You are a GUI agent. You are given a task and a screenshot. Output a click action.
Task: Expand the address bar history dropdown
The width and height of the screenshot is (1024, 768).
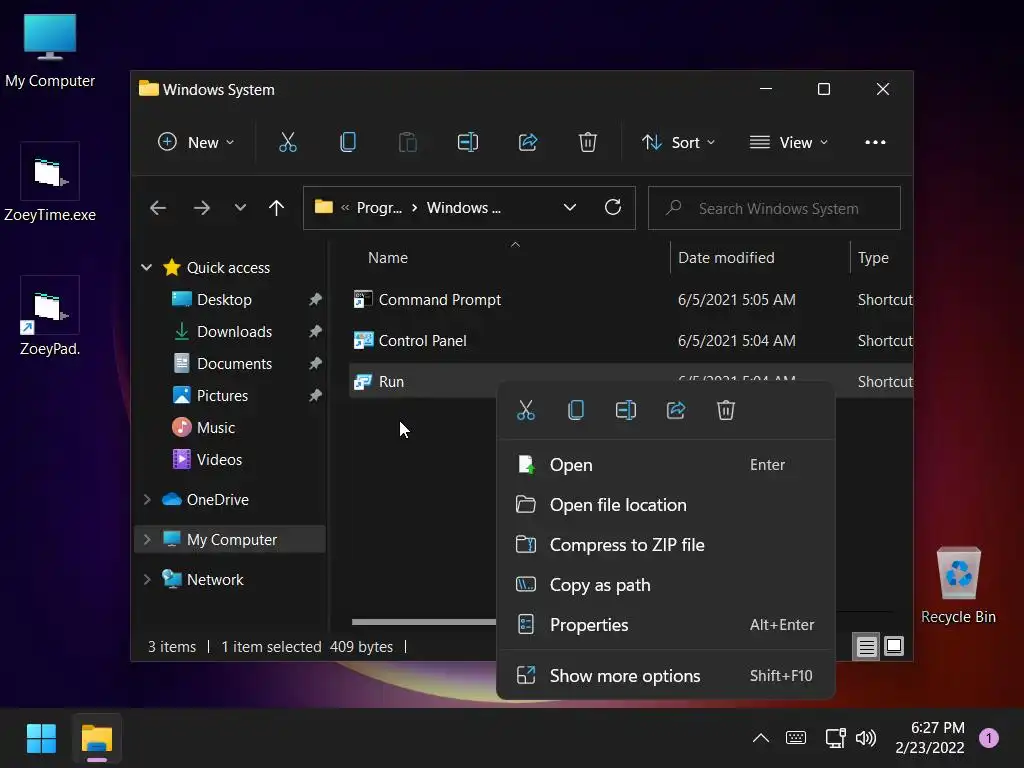click(x=569, y=208)
